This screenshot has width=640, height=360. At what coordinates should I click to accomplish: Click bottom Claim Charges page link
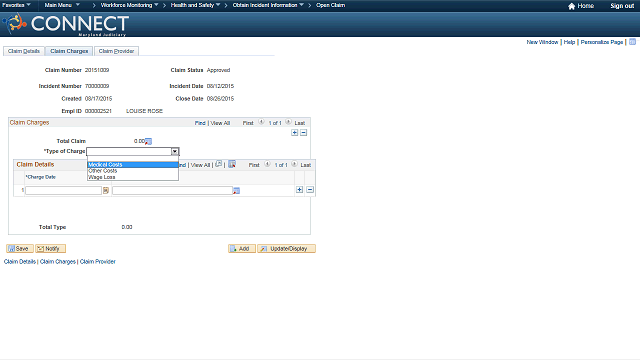pyautogui.click(x=58, y=262)
